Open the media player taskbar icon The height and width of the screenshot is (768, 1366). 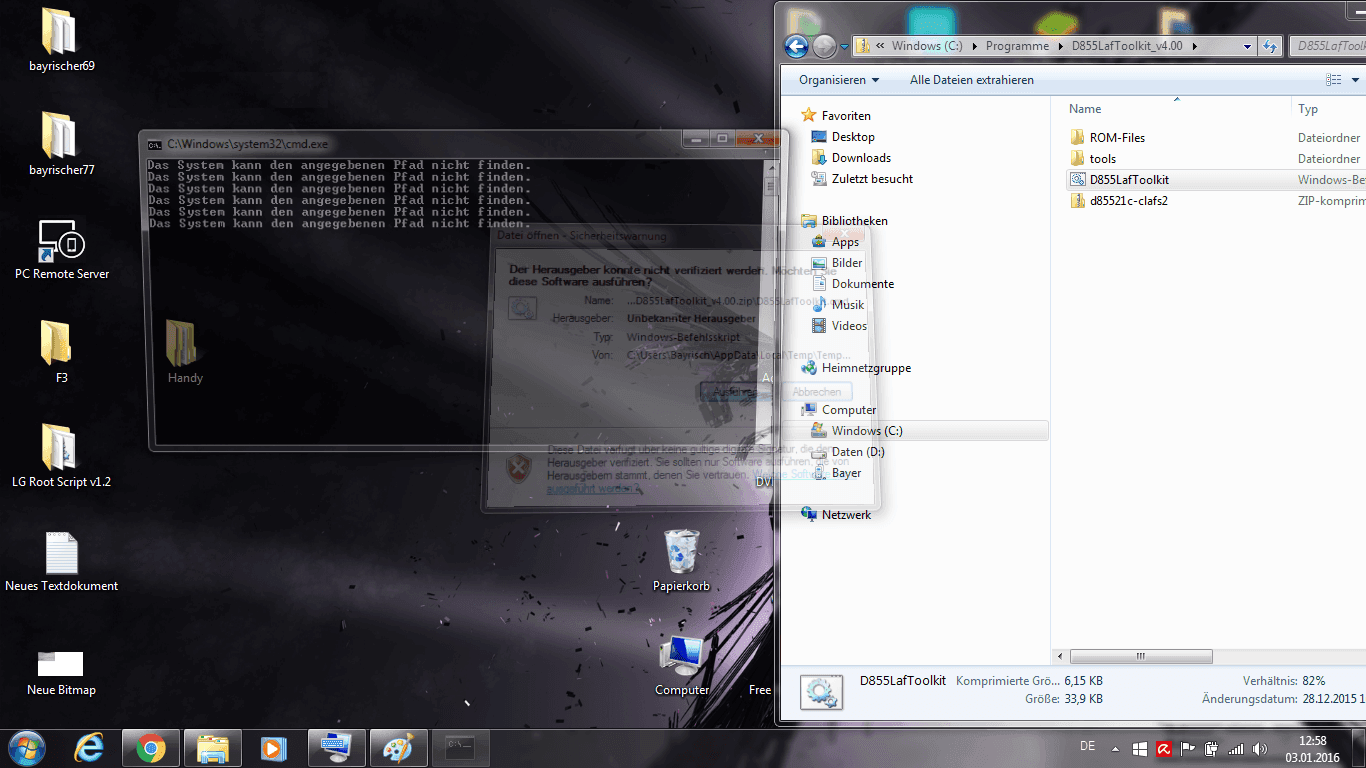[x=271, y=748]
